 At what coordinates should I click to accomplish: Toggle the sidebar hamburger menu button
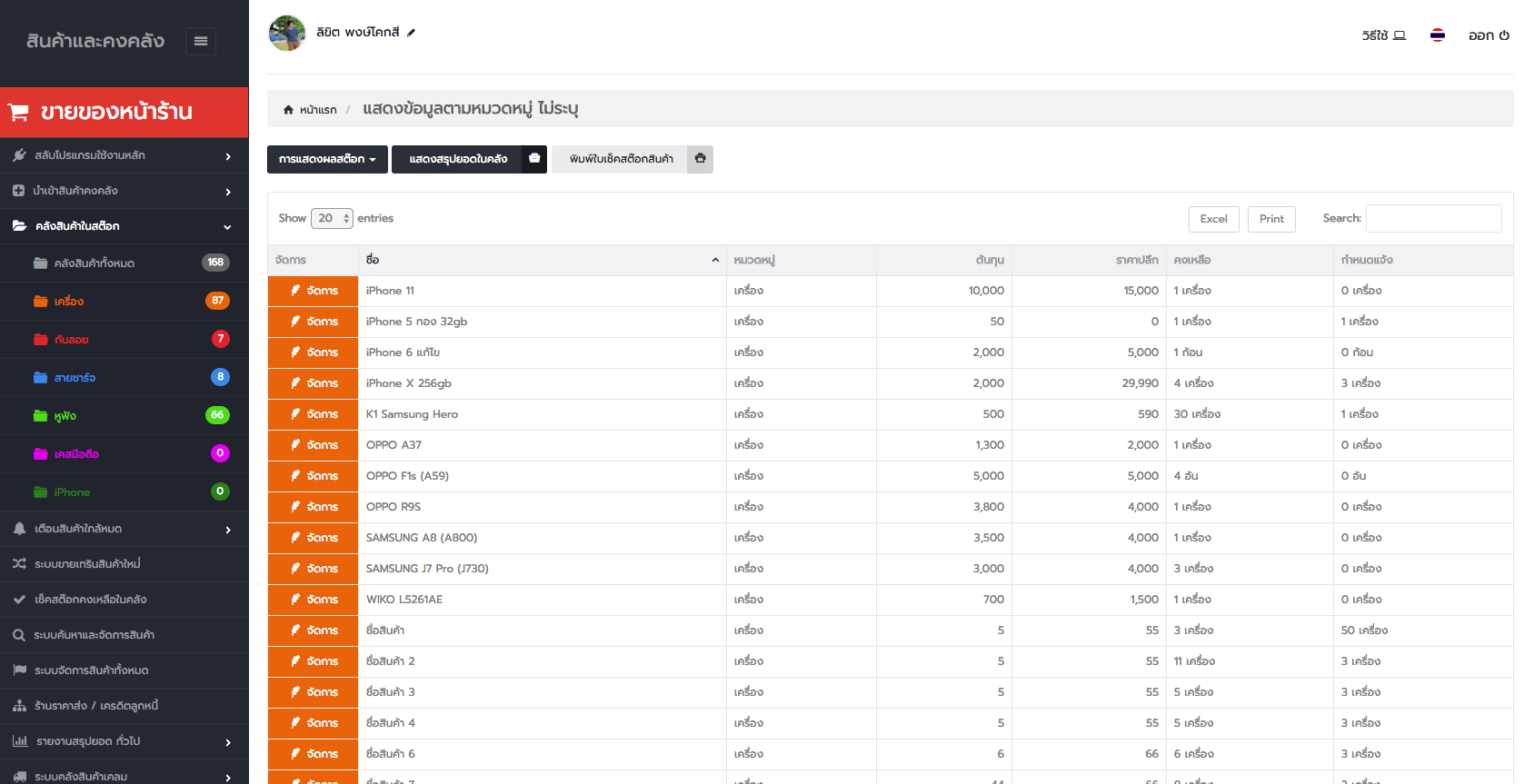click(201, 41)
